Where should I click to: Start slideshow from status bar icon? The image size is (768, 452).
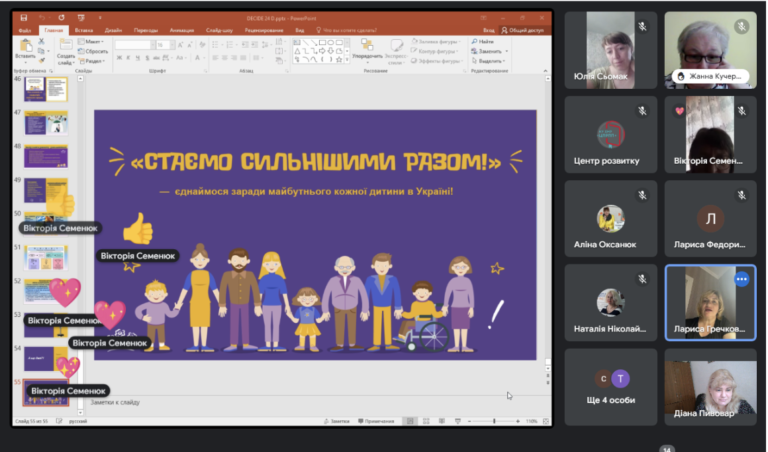pyautogui.click(x=457, y=421)
